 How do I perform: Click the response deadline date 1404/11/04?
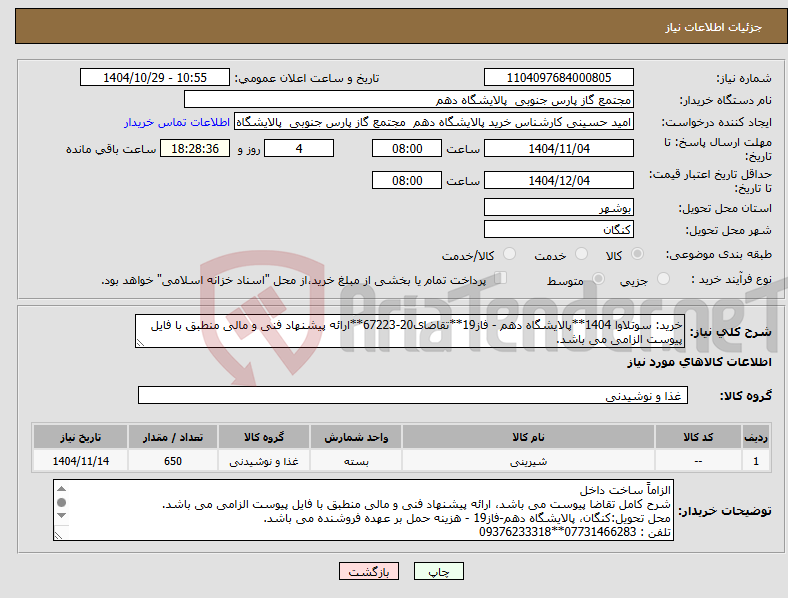point(558,149)
